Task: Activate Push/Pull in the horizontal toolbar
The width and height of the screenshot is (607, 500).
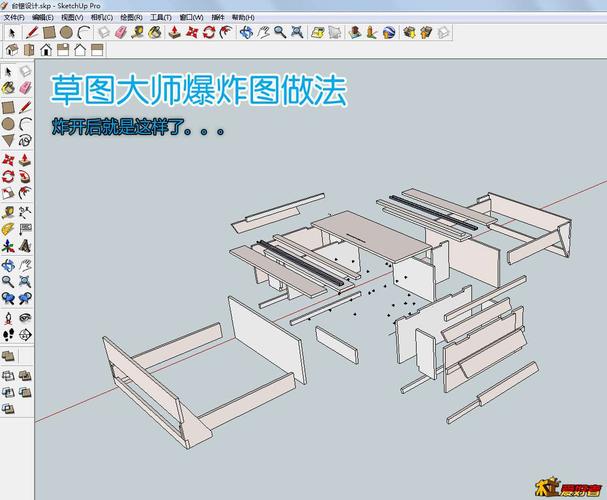Action: (175, 33)
